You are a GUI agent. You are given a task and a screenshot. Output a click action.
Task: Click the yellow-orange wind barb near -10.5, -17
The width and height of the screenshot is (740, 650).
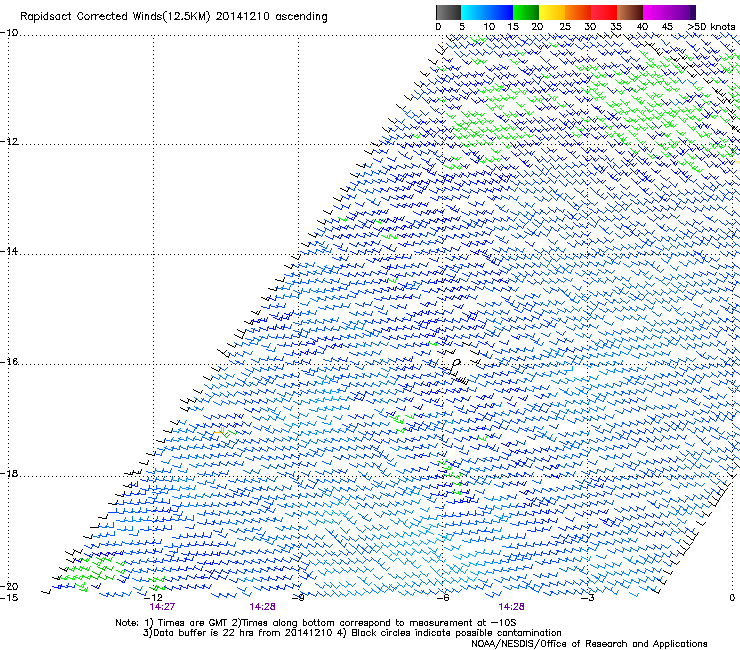220,431
